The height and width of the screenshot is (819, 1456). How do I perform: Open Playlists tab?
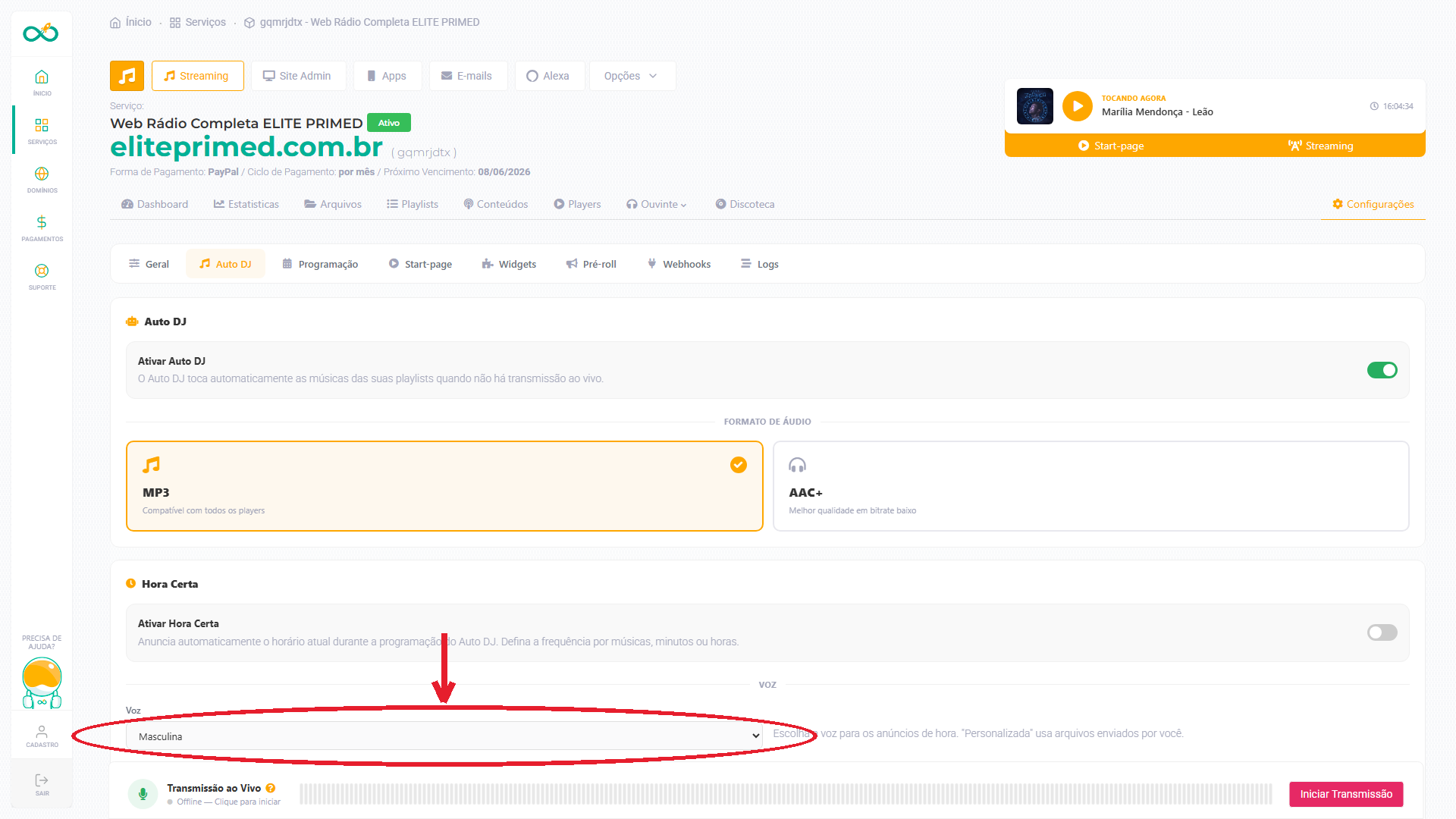click(413, 204)
